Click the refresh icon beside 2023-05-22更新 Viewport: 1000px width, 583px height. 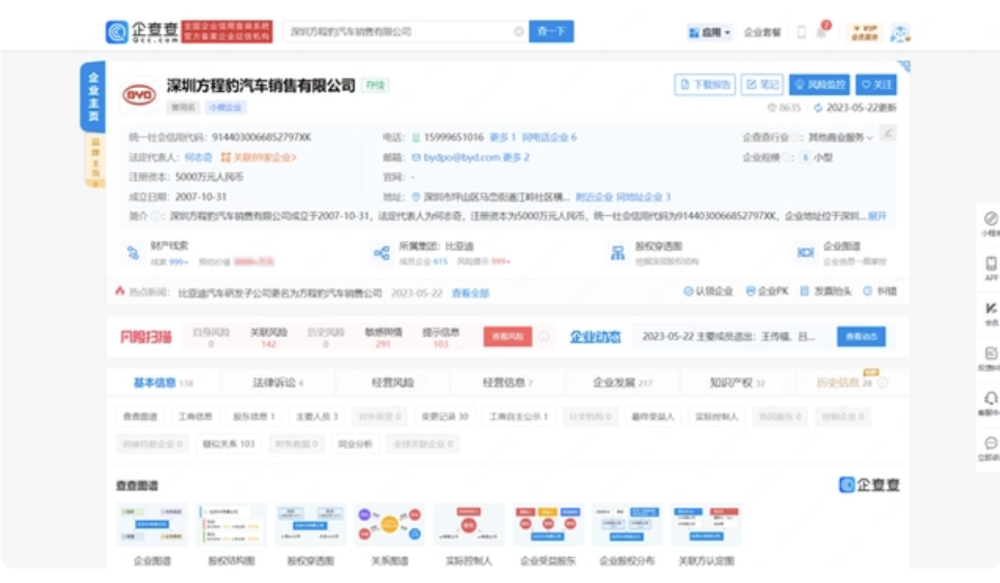click(x=818, y=108)
